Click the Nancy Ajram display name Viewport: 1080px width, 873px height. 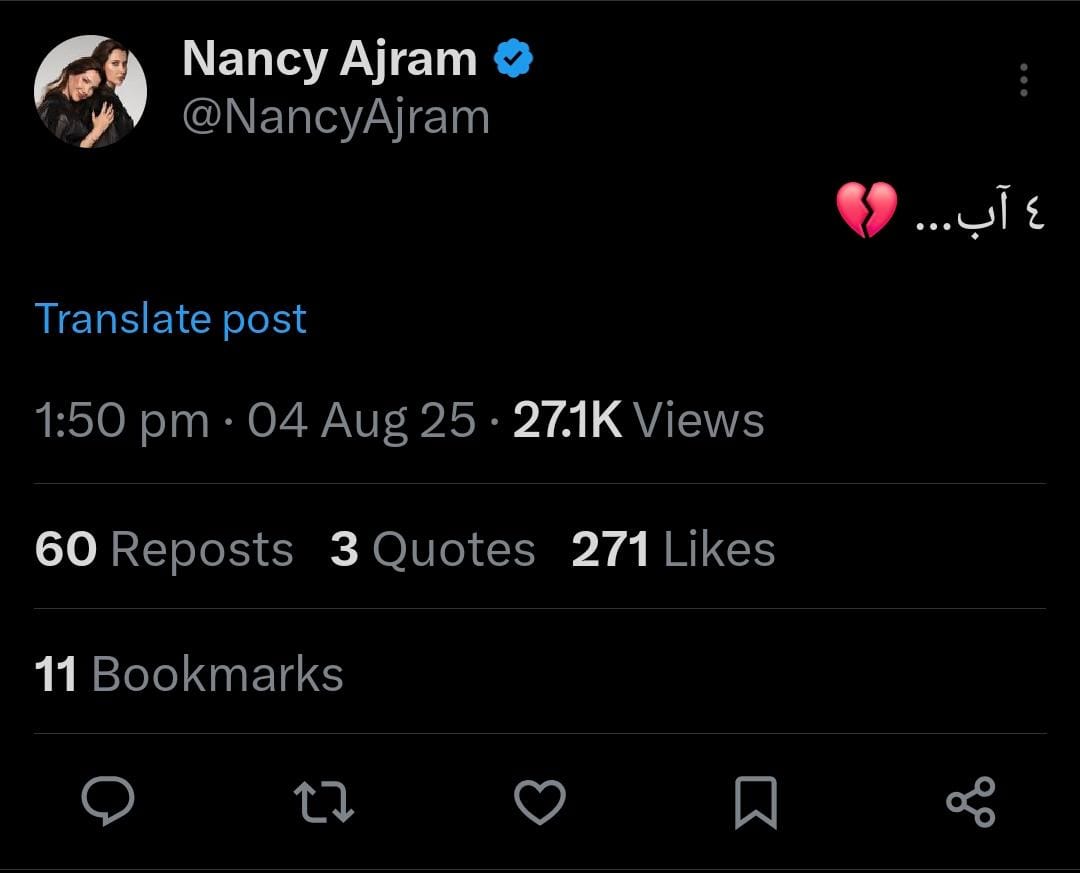click(x=330, y=60)
